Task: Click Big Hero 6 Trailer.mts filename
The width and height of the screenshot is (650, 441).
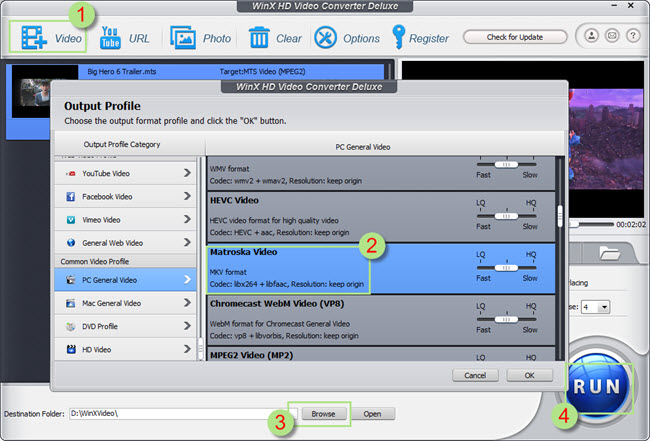Action: (122, 71)
